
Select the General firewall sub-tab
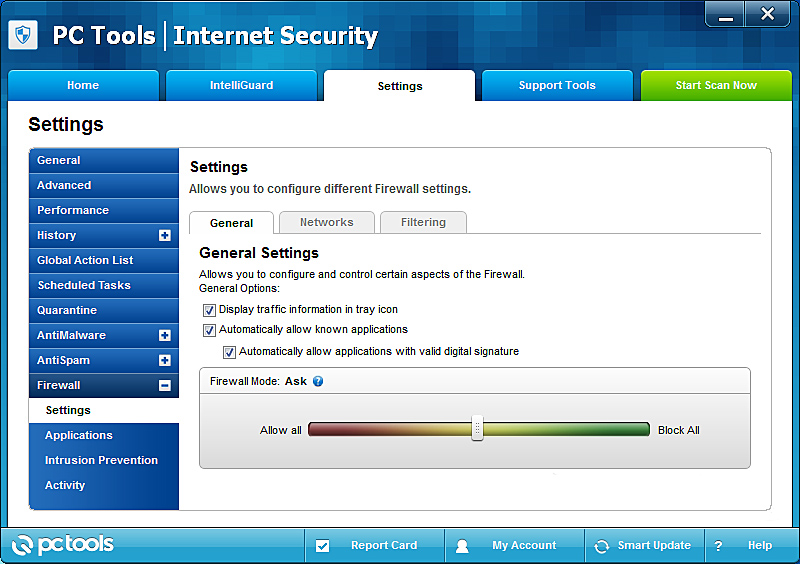click(x=231, y=223)
